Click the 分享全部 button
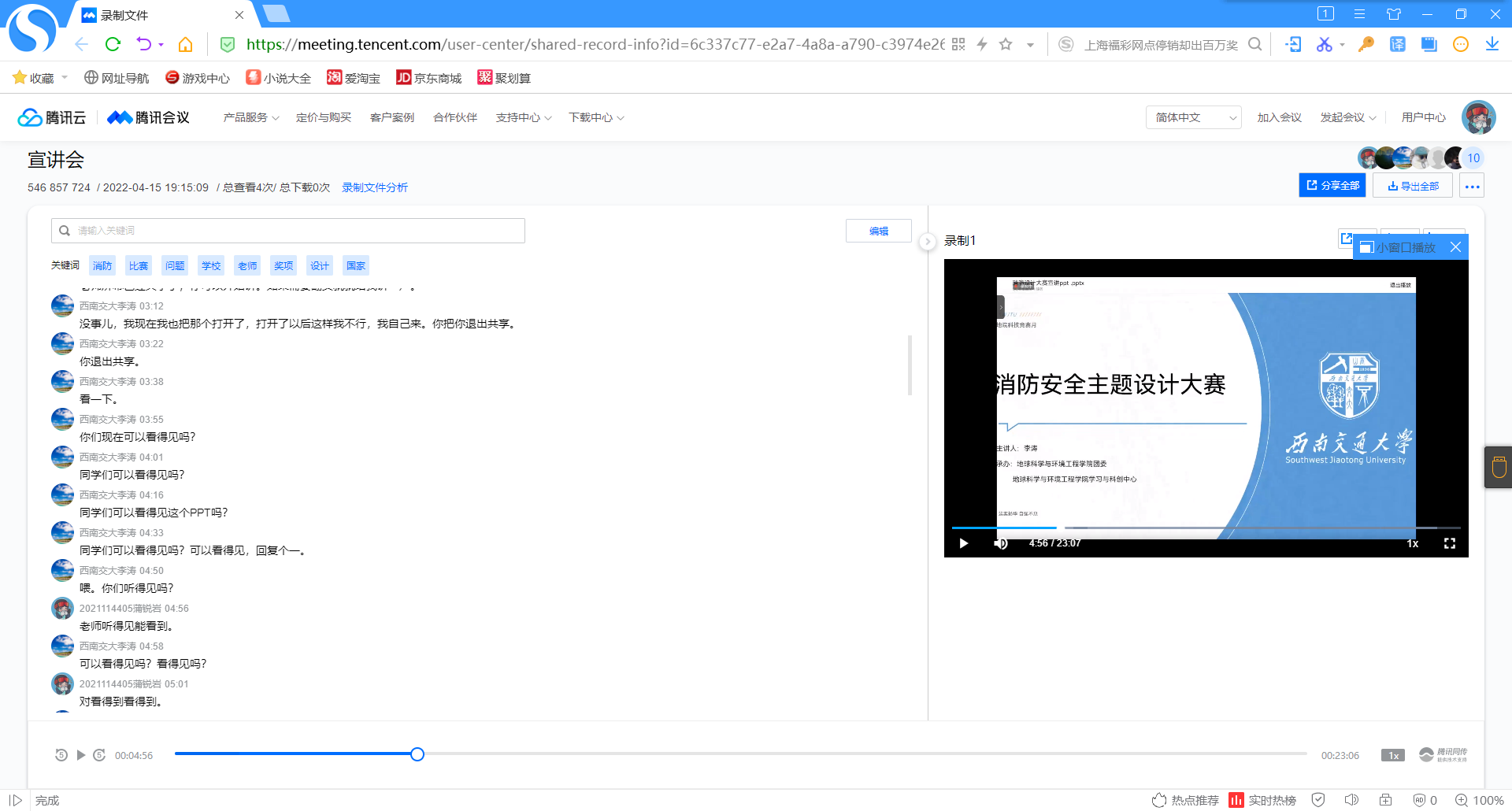 (x=1332, y=186)
